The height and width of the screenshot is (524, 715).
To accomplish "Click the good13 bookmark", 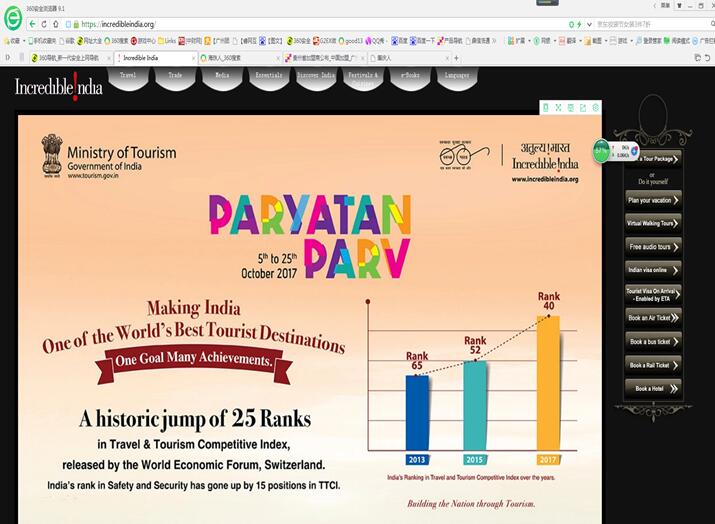I will 350,41.
